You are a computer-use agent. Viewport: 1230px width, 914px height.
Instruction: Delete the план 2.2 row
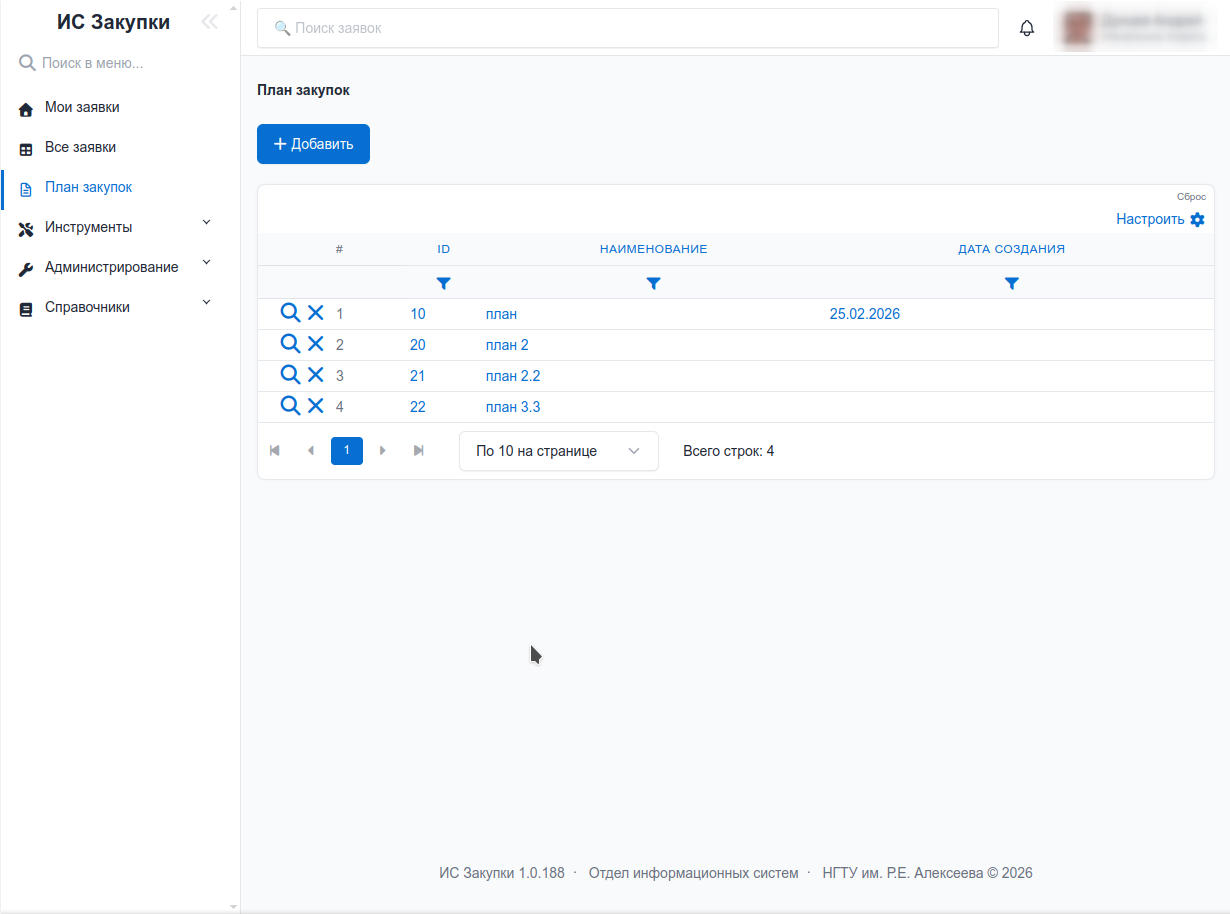click(315, 375)
